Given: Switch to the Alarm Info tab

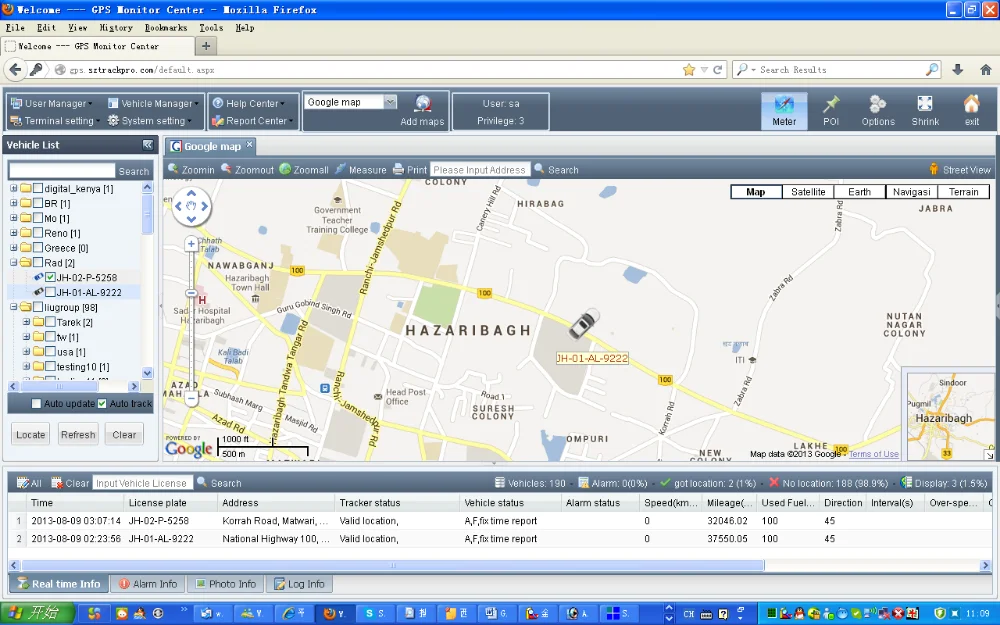Looking at the screenshot, I should tap(148, 584).
